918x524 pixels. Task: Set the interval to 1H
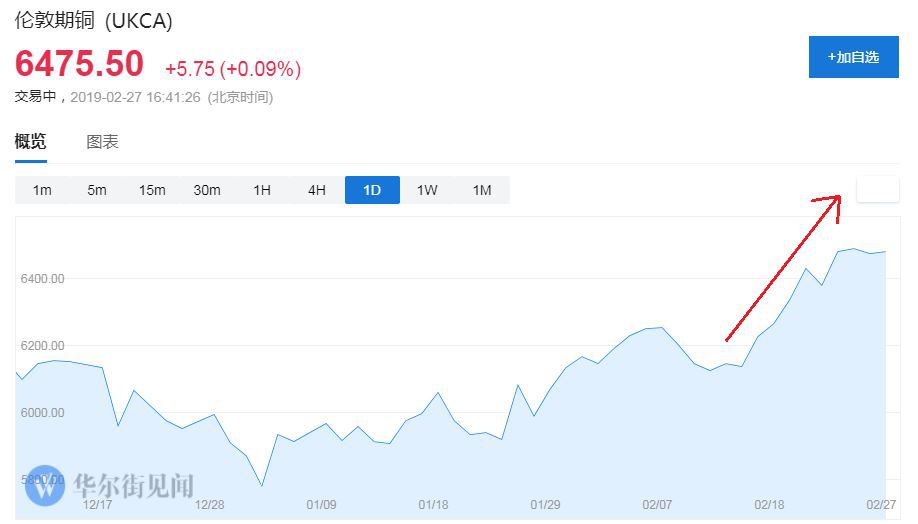coord(262,190)
